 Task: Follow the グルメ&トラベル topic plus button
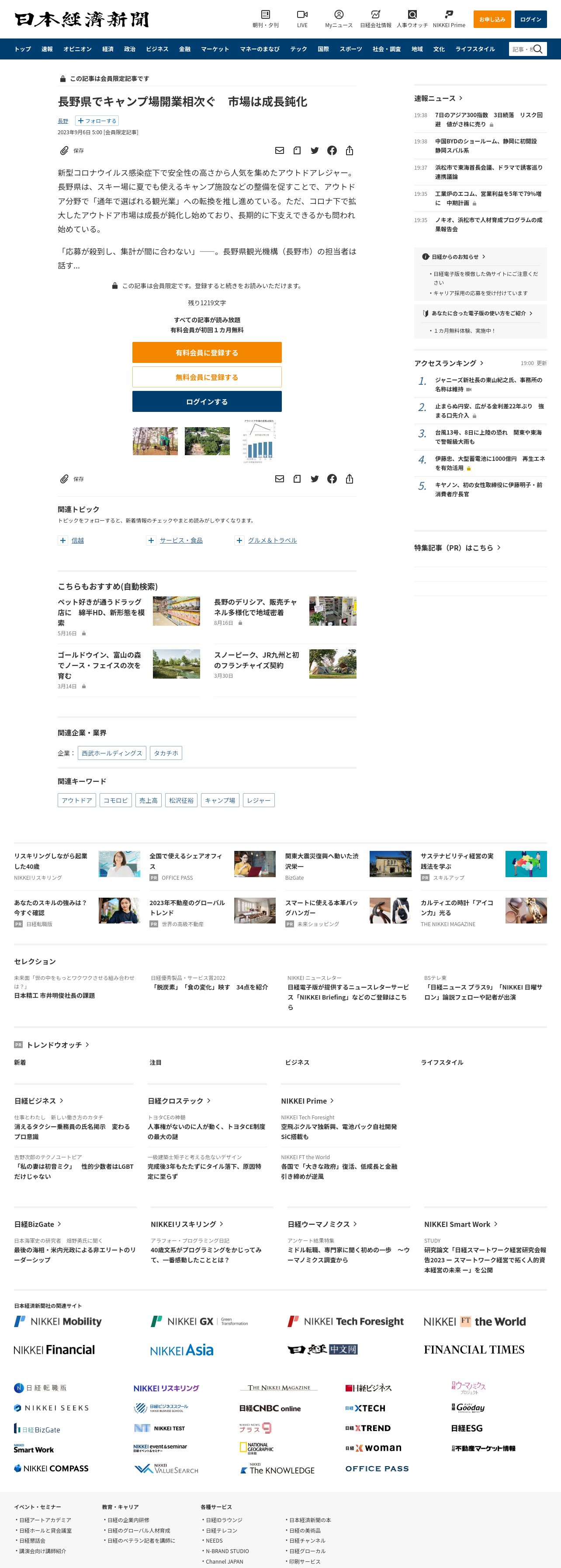239,540
